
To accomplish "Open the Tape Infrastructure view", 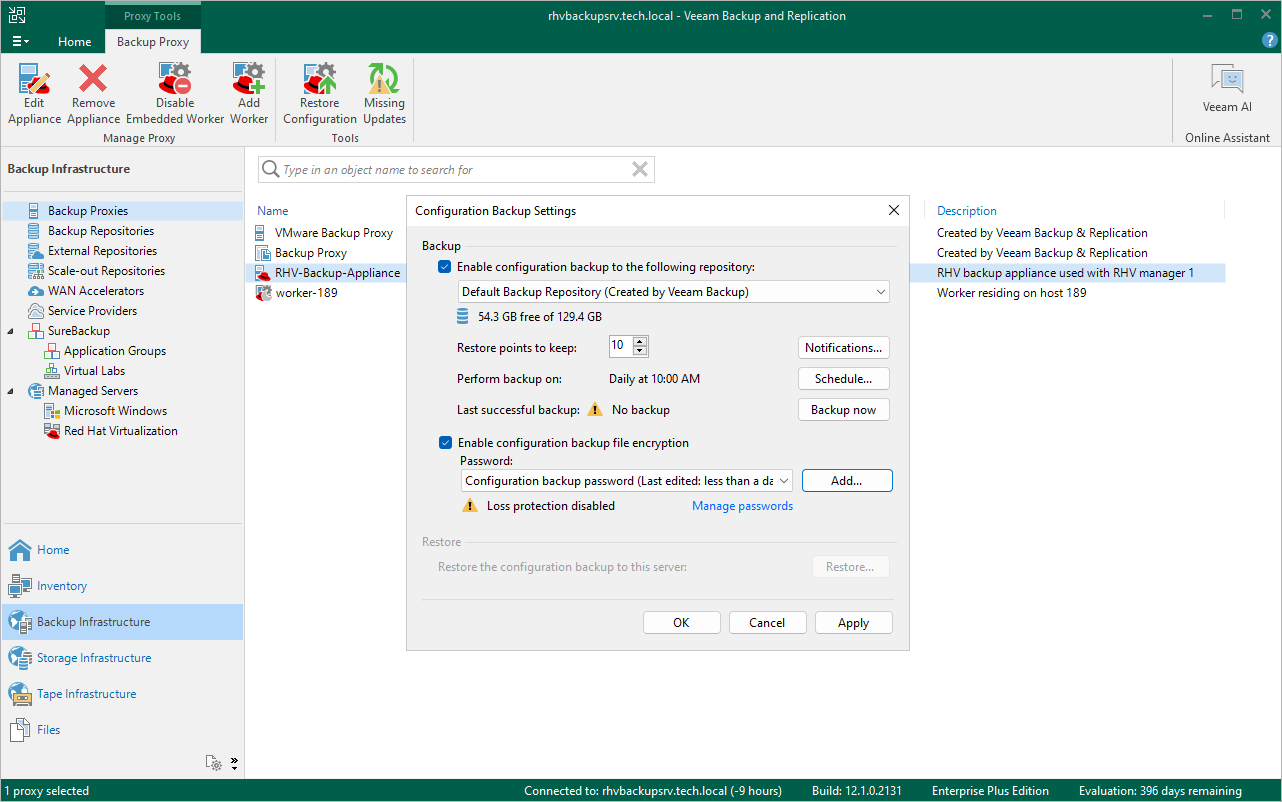I will 86,694.
